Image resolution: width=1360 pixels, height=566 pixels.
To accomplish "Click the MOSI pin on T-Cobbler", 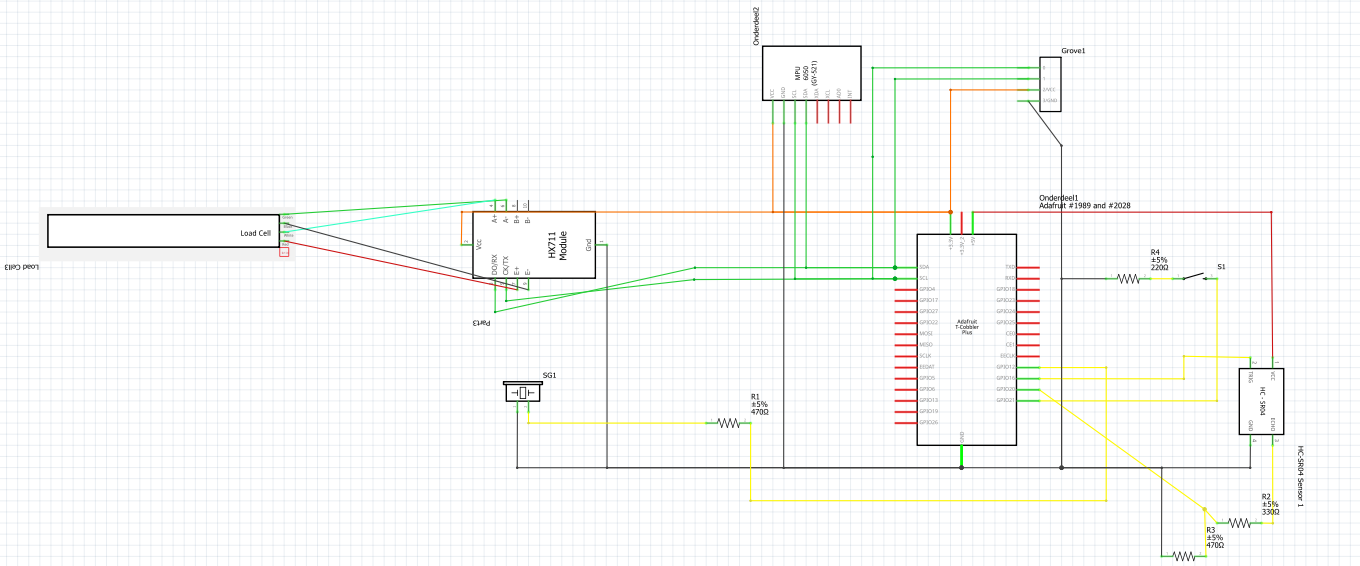I will pos(906,334).
